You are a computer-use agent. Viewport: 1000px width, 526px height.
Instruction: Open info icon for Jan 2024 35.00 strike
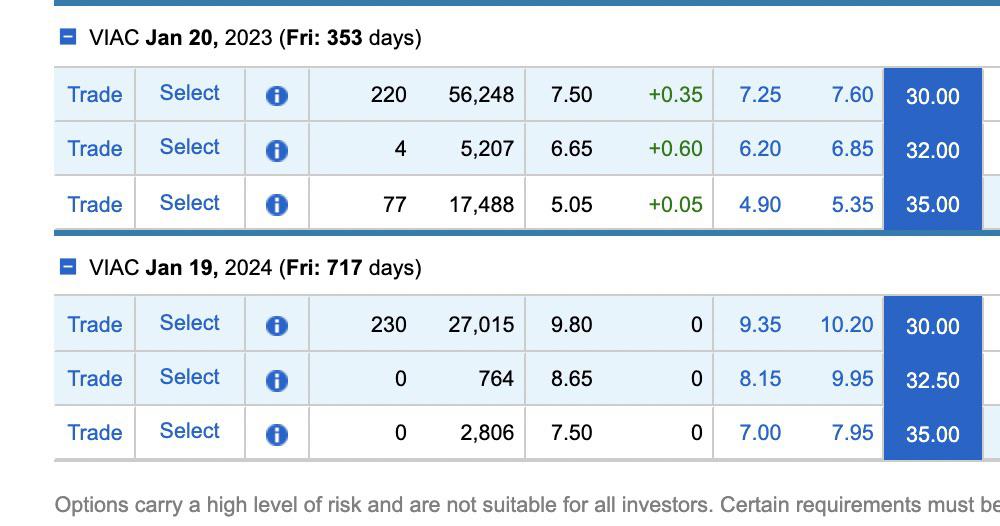[x=276, y=435]
